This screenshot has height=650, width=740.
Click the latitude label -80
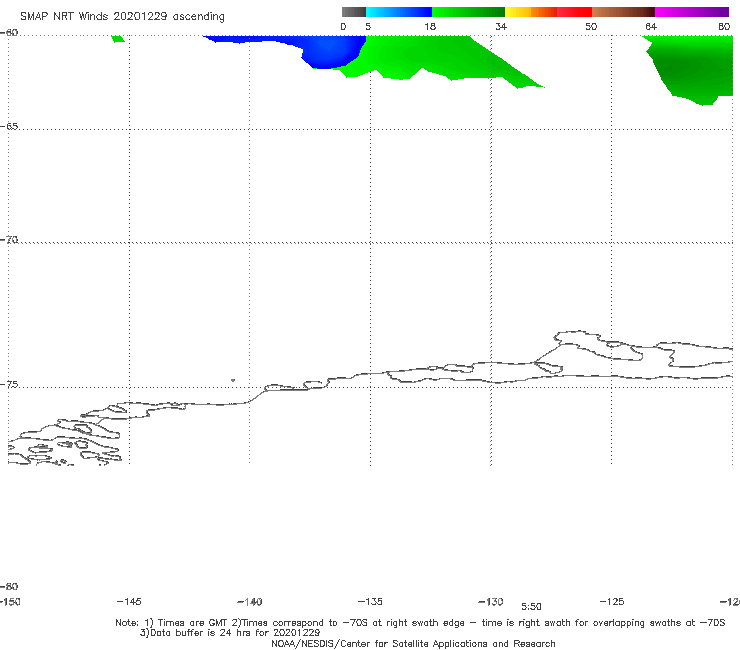(9, 587)
